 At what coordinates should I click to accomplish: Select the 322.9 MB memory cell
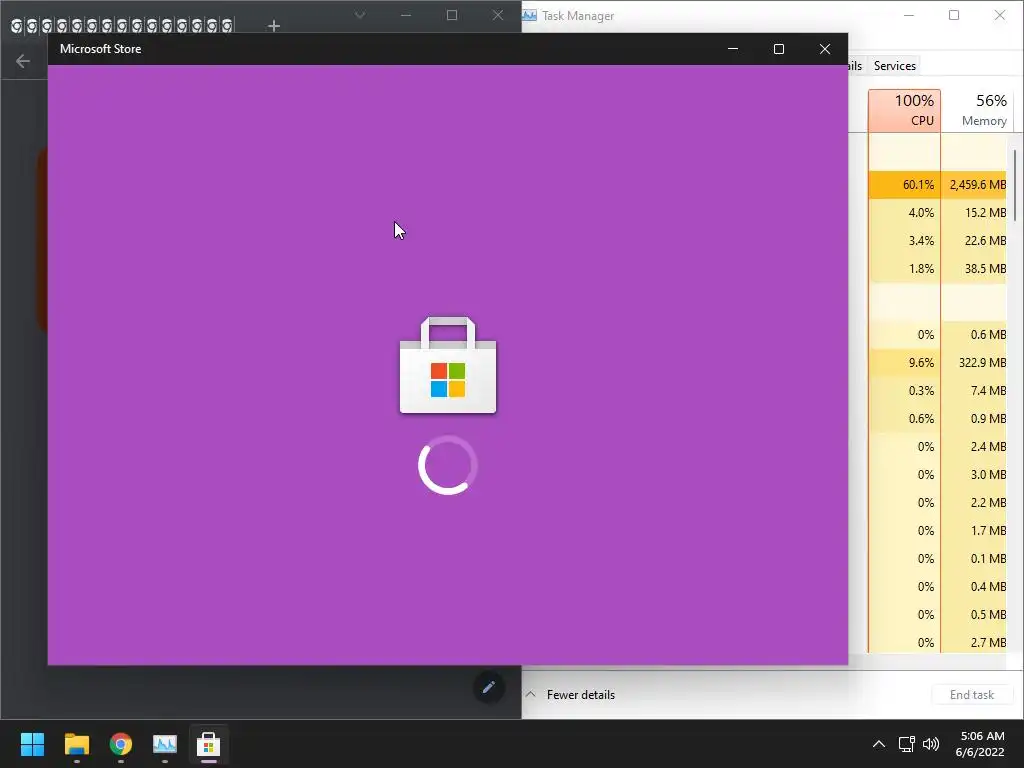[974, 363]
